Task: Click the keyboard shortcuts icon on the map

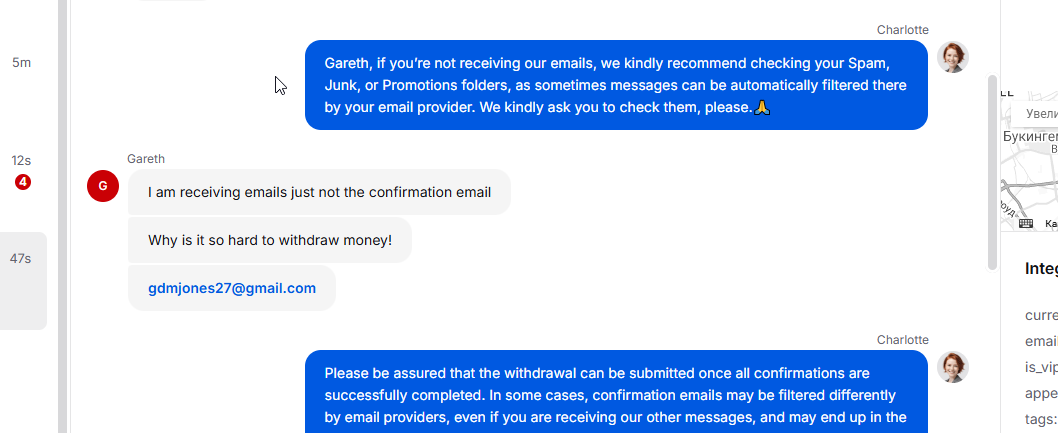Action: (x=1025, y=223)
